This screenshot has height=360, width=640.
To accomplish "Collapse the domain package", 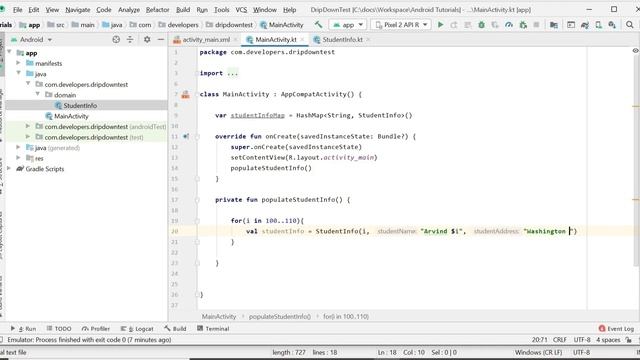I will 38,94.
